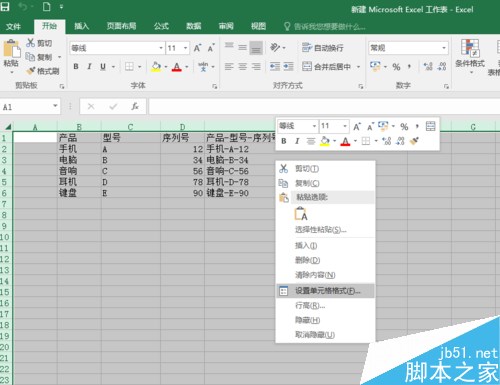Click the Select All corner triangle

(8, 127)
